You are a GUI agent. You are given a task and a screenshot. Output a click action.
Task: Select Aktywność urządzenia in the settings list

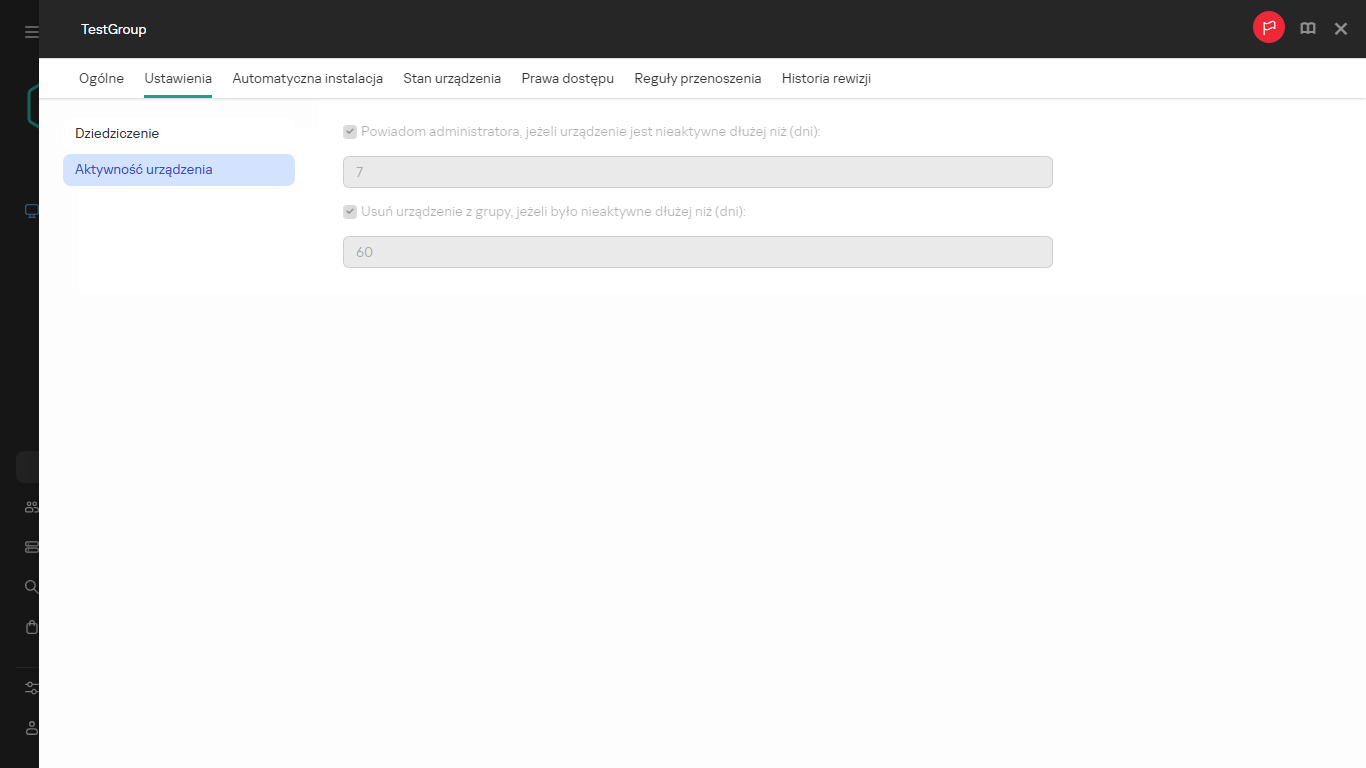(x=179, y=170)
